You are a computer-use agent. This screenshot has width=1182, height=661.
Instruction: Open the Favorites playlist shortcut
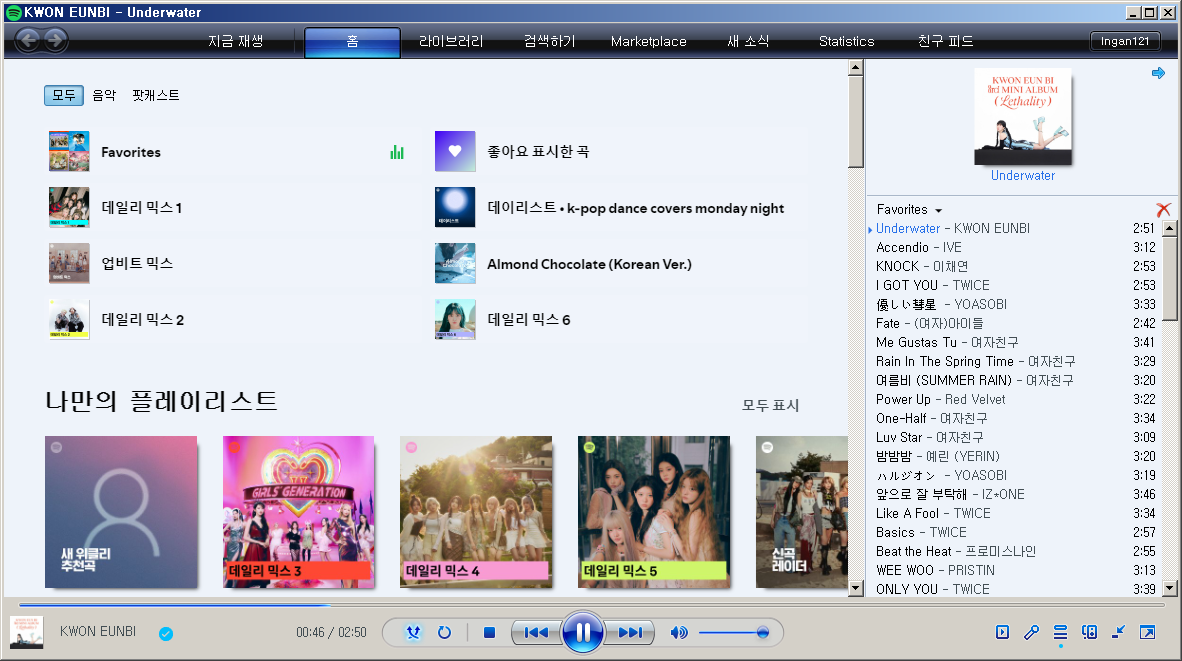tap(234, 151)
